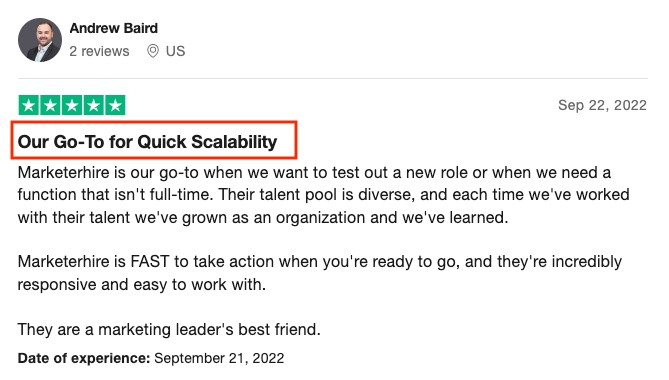
Task: Click the third green rating star
Action: (x=72, y=105)
